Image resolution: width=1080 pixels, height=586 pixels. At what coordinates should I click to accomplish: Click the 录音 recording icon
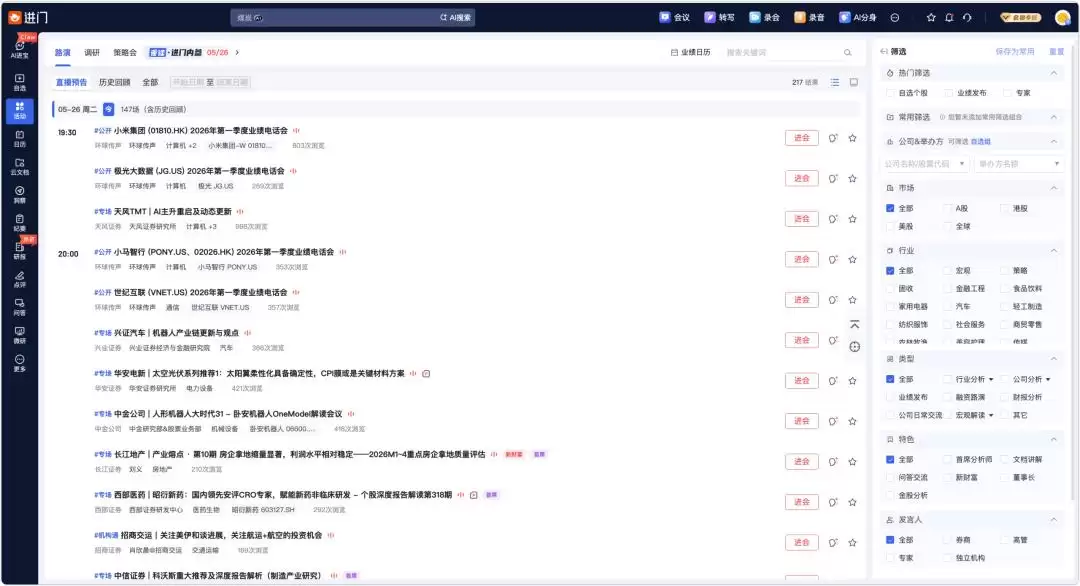pos(809,18)
